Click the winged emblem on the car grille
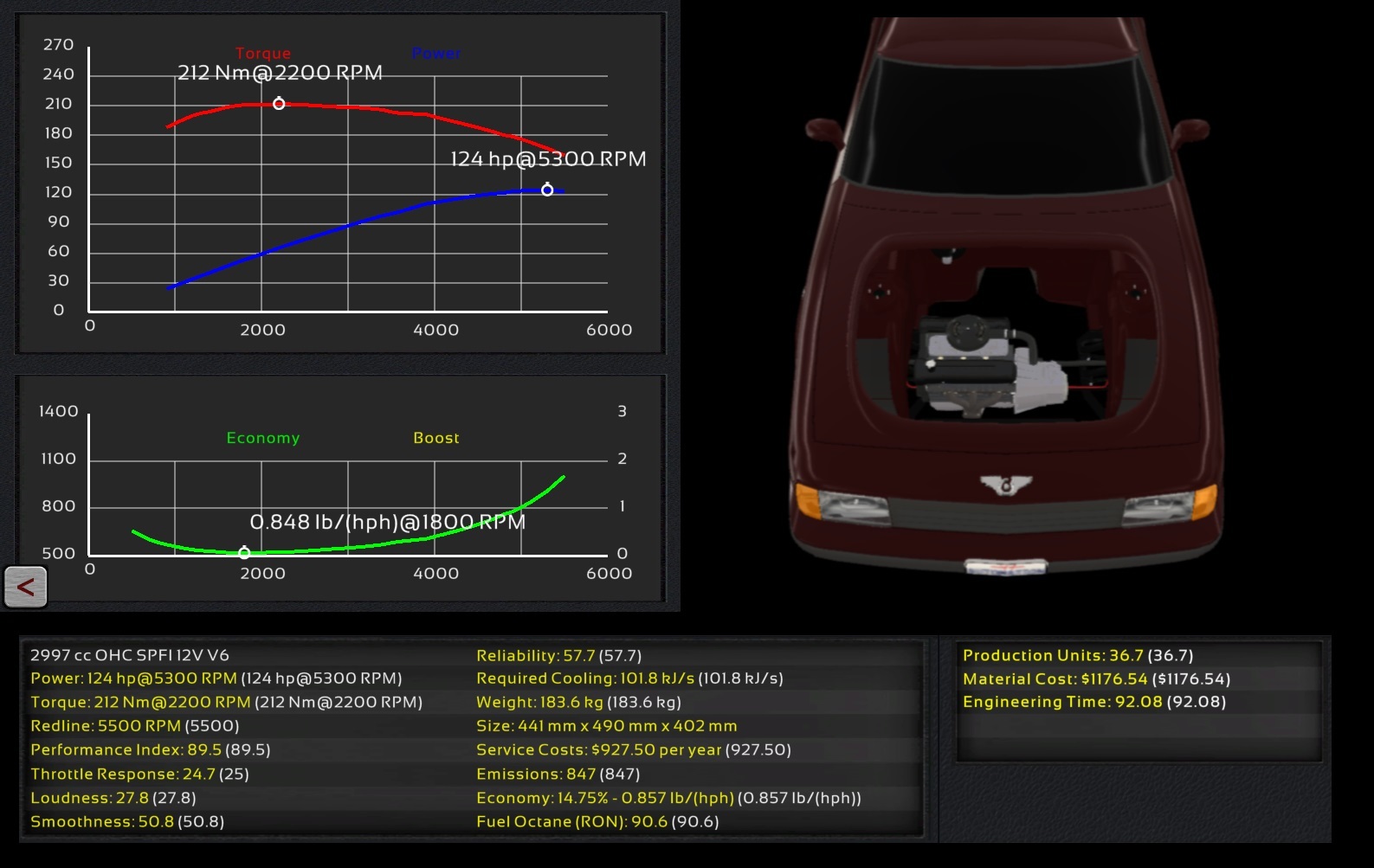Image resolution: width=1374 pixels, height=868 pixels. [x=1005, y=485]
